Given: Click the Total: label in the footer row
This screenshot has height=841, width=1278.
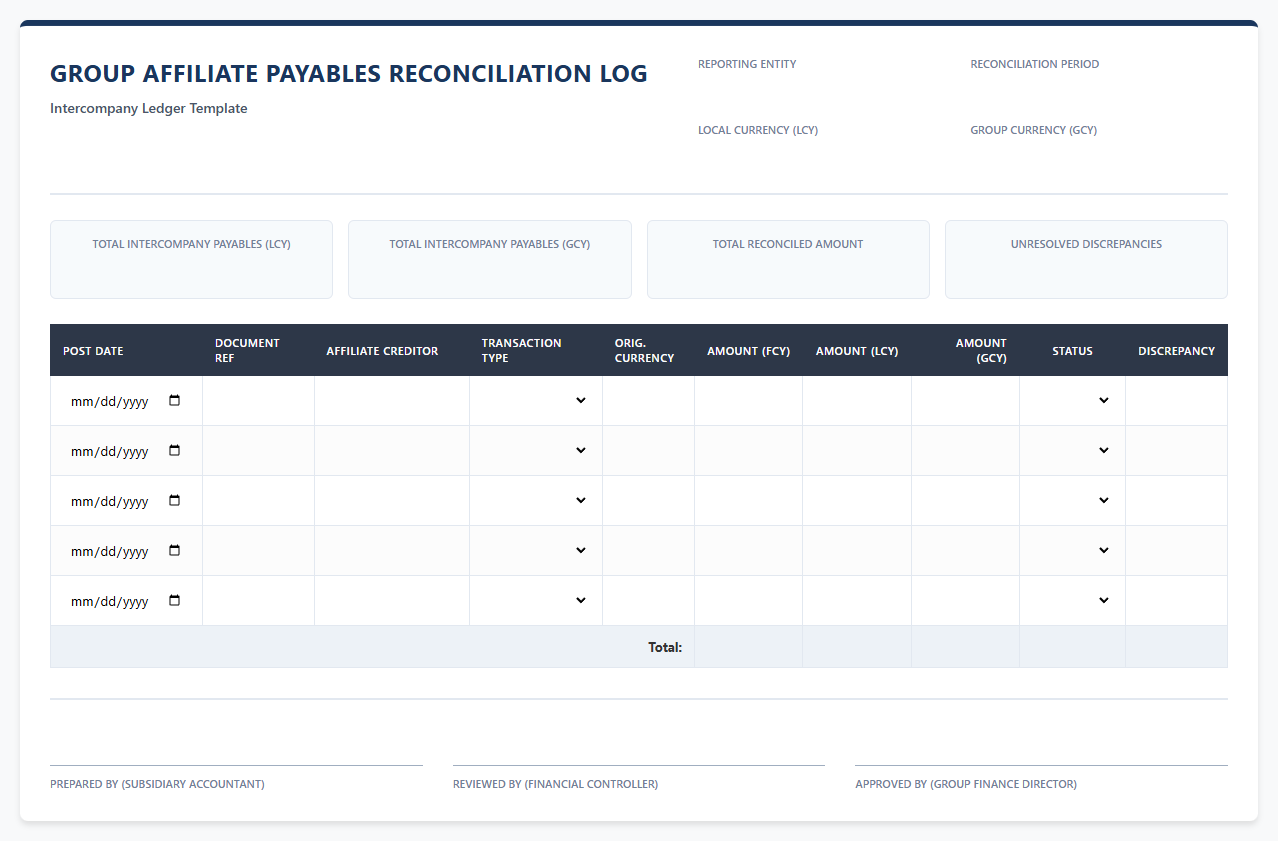Looking at the screenshot, I should click(665, 647).
